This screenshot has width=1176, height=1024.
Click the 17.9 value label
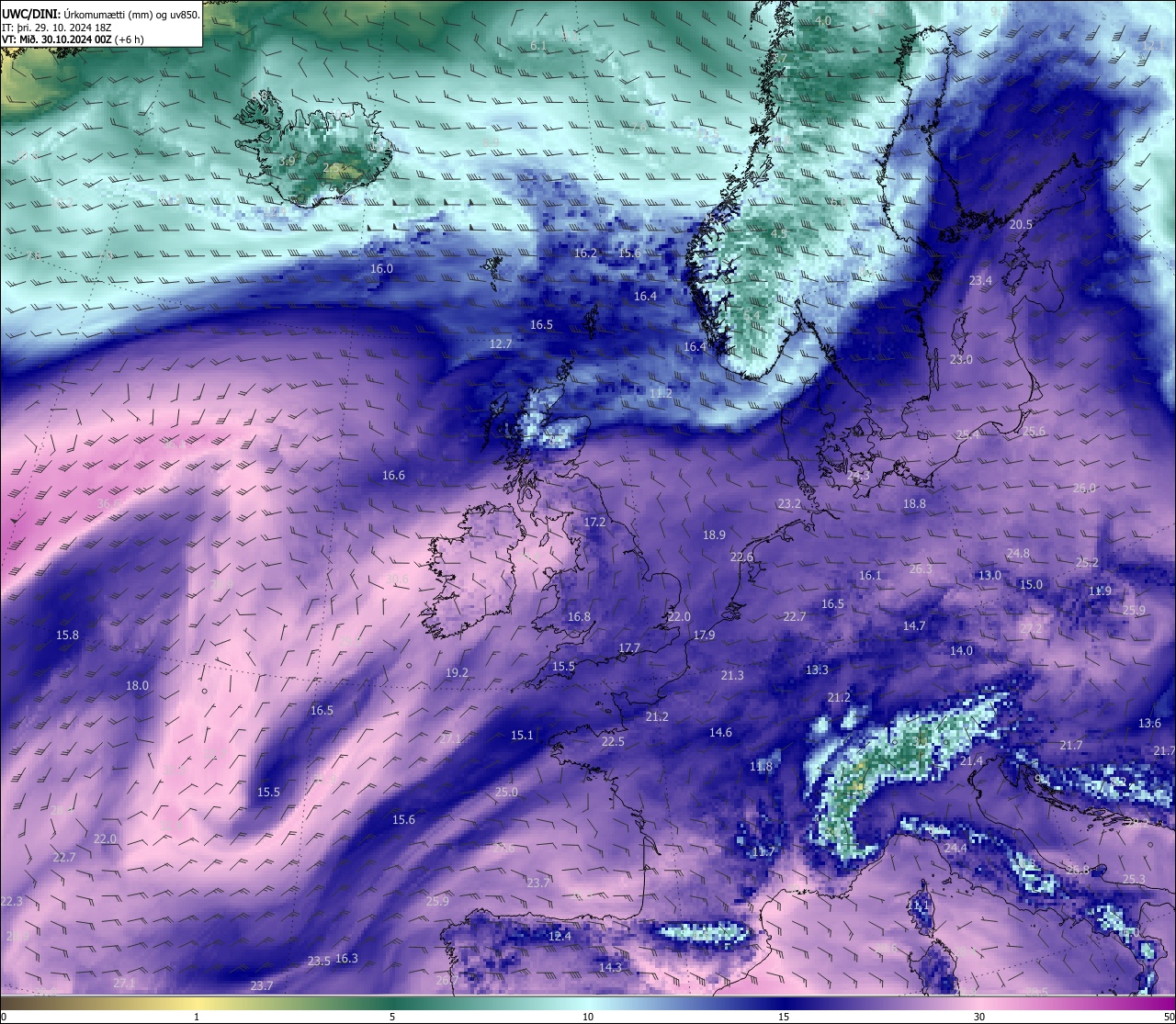click(704, 635)
